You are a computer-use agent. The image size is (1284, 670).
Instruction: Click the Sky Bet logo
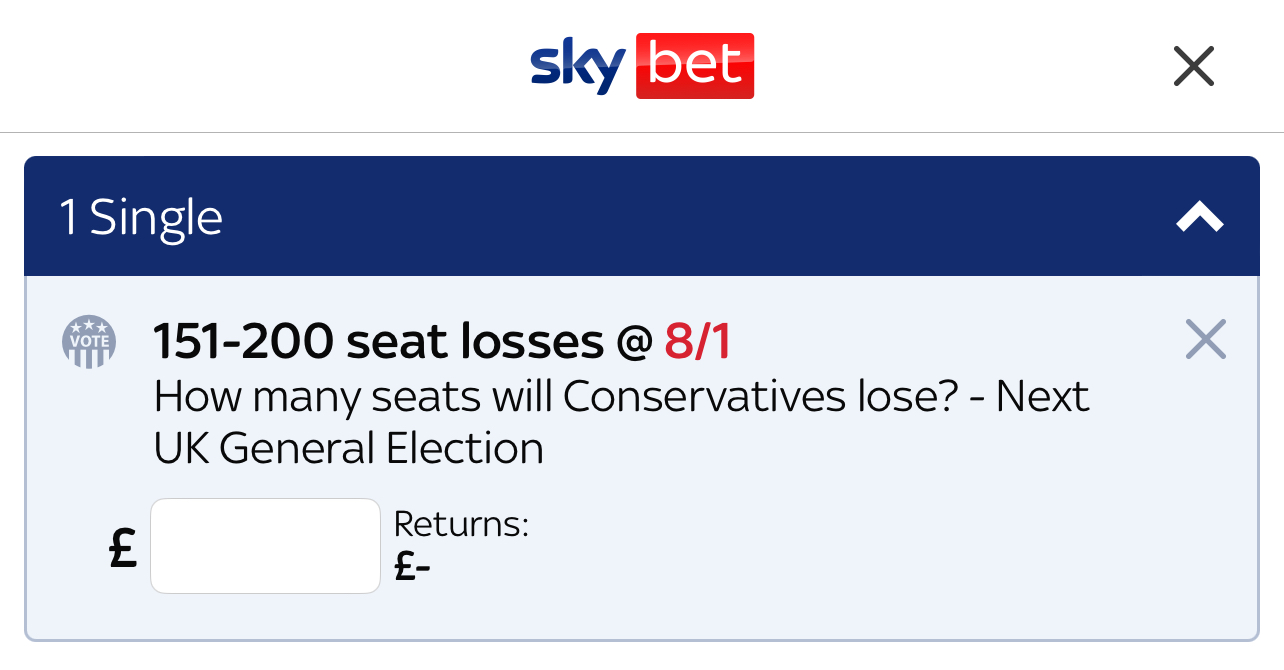pyautogui.click(x=642, y=66)
